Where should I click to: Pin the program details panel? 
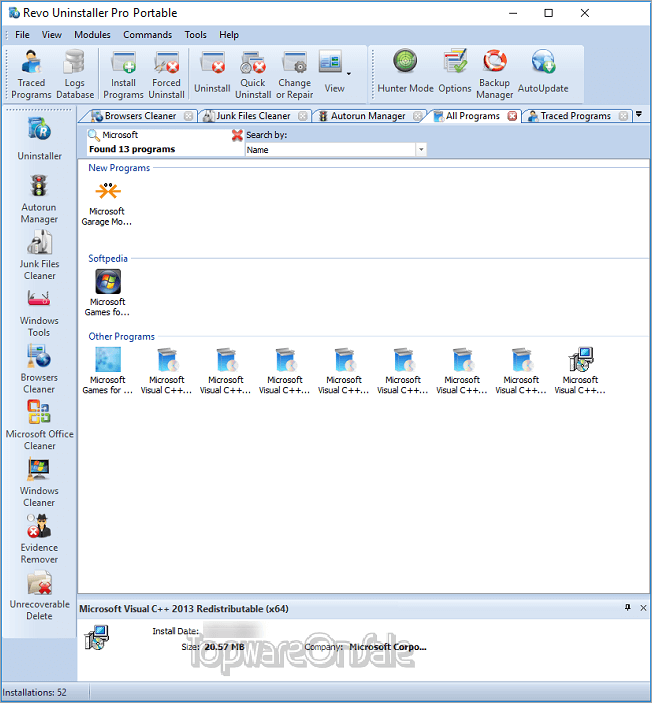[628, 608]
